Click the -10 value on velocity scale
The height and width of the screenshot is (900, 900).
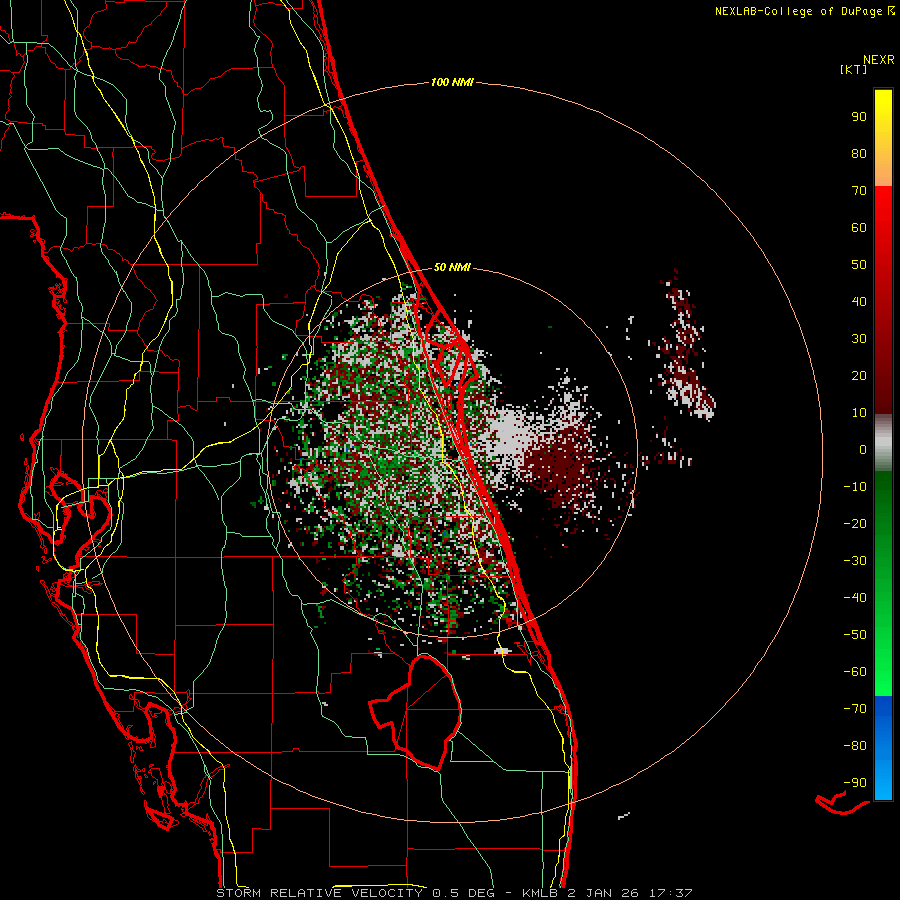[x=855, y=487]
